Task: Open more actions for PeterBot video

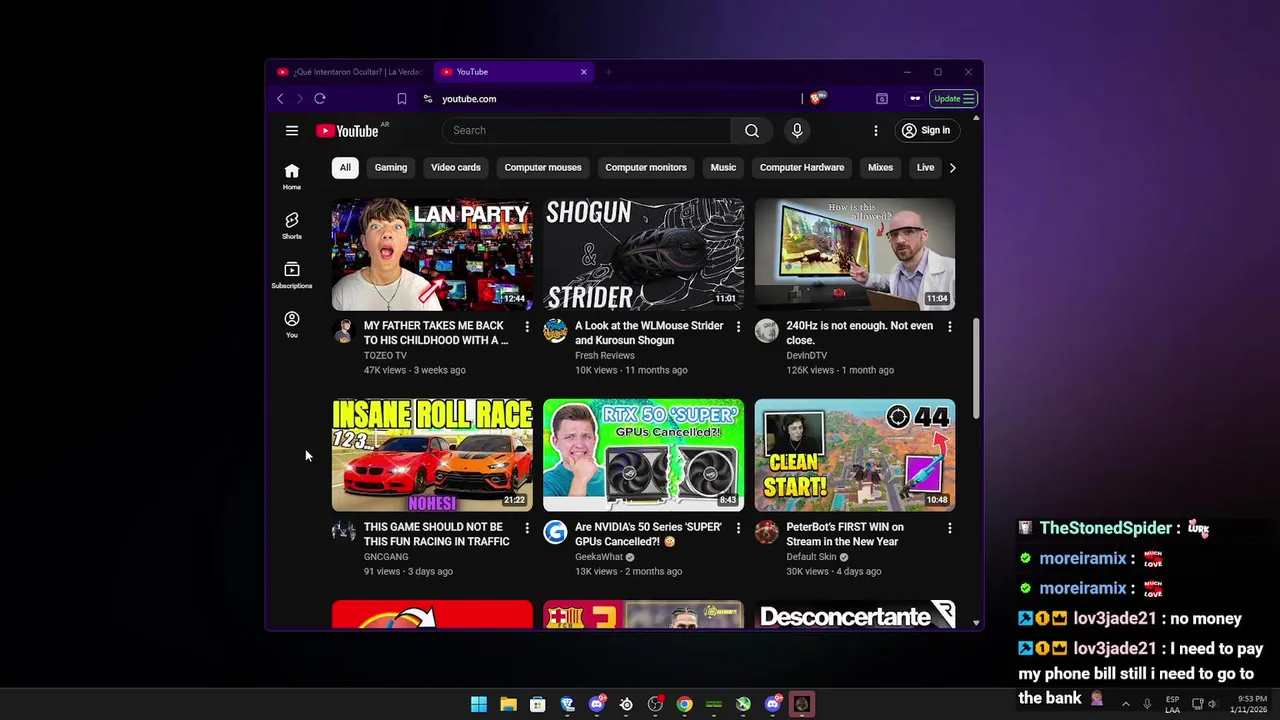Action: point(950,528)
